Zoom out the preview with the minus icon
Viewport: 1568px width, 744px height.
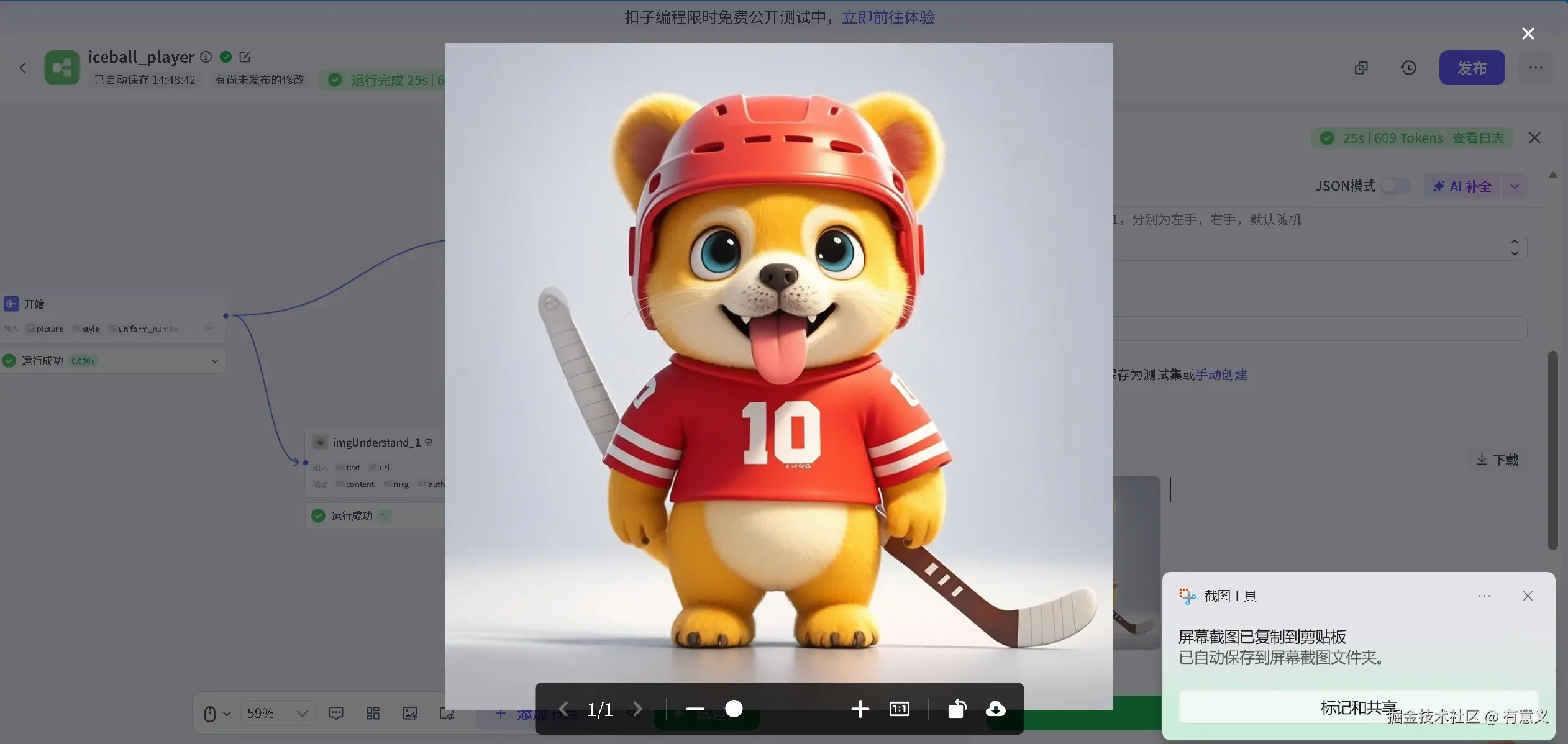click(x=695, y=709)
